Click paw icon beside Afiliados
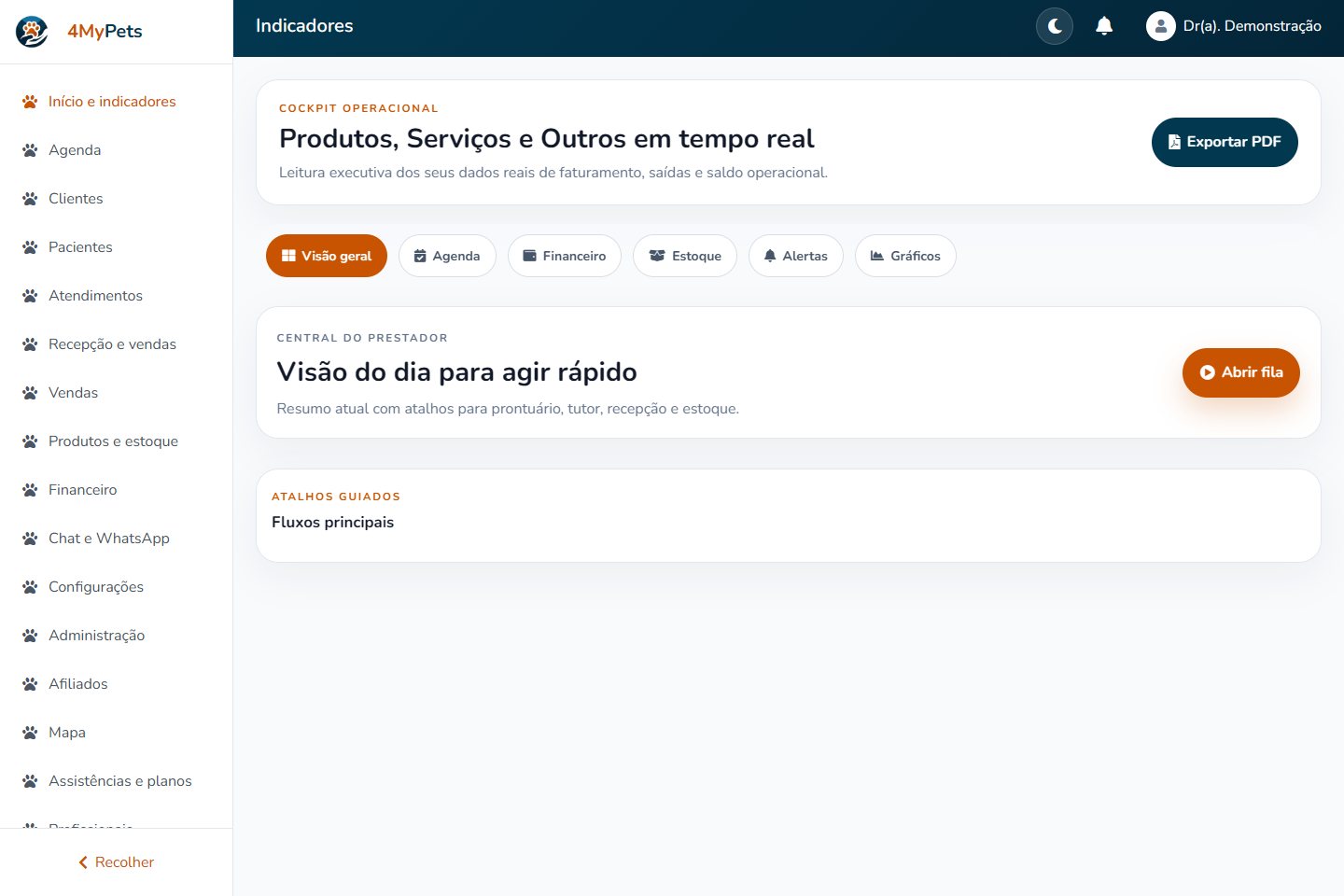1344x896 pixels. (x=30, y=684)
